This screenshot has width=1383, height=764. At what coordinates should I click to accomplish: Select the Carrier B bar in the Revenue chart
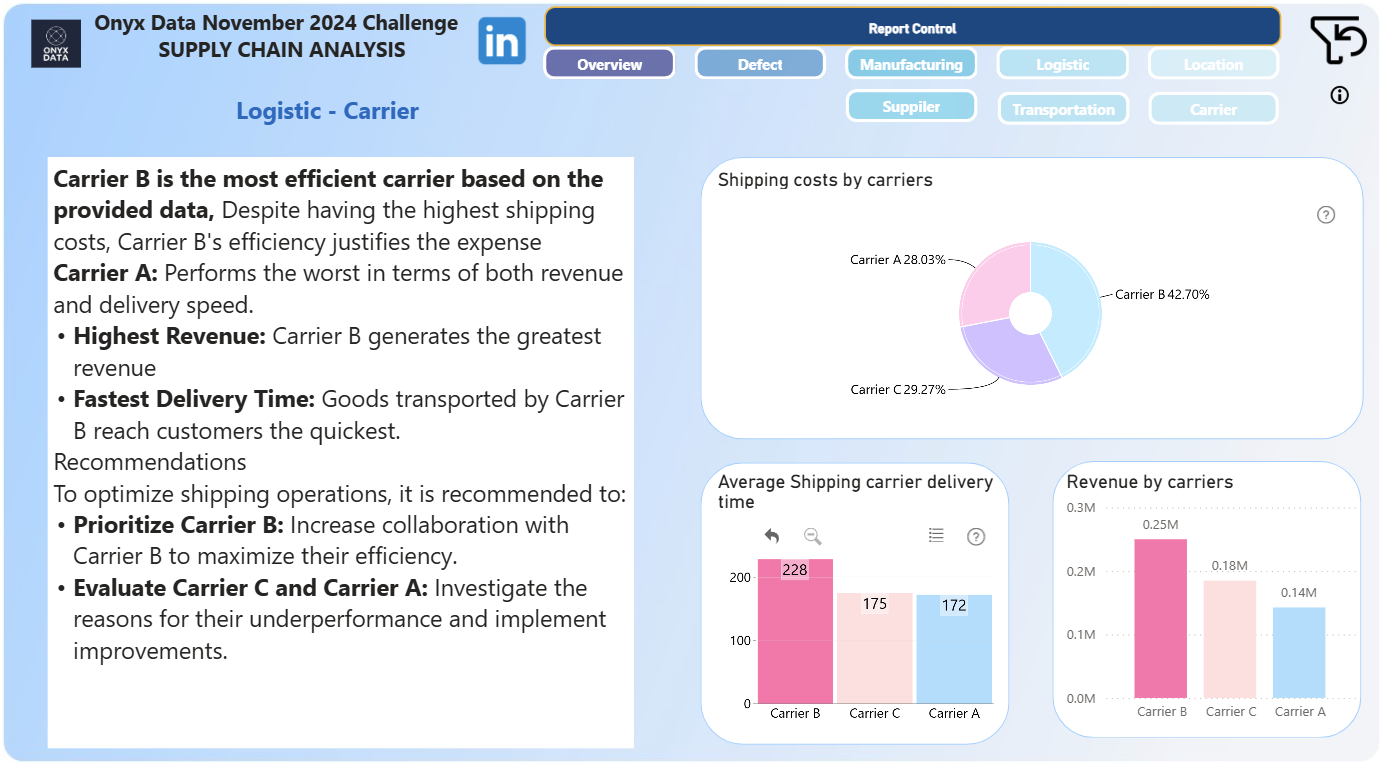[x=1161, y=618]
